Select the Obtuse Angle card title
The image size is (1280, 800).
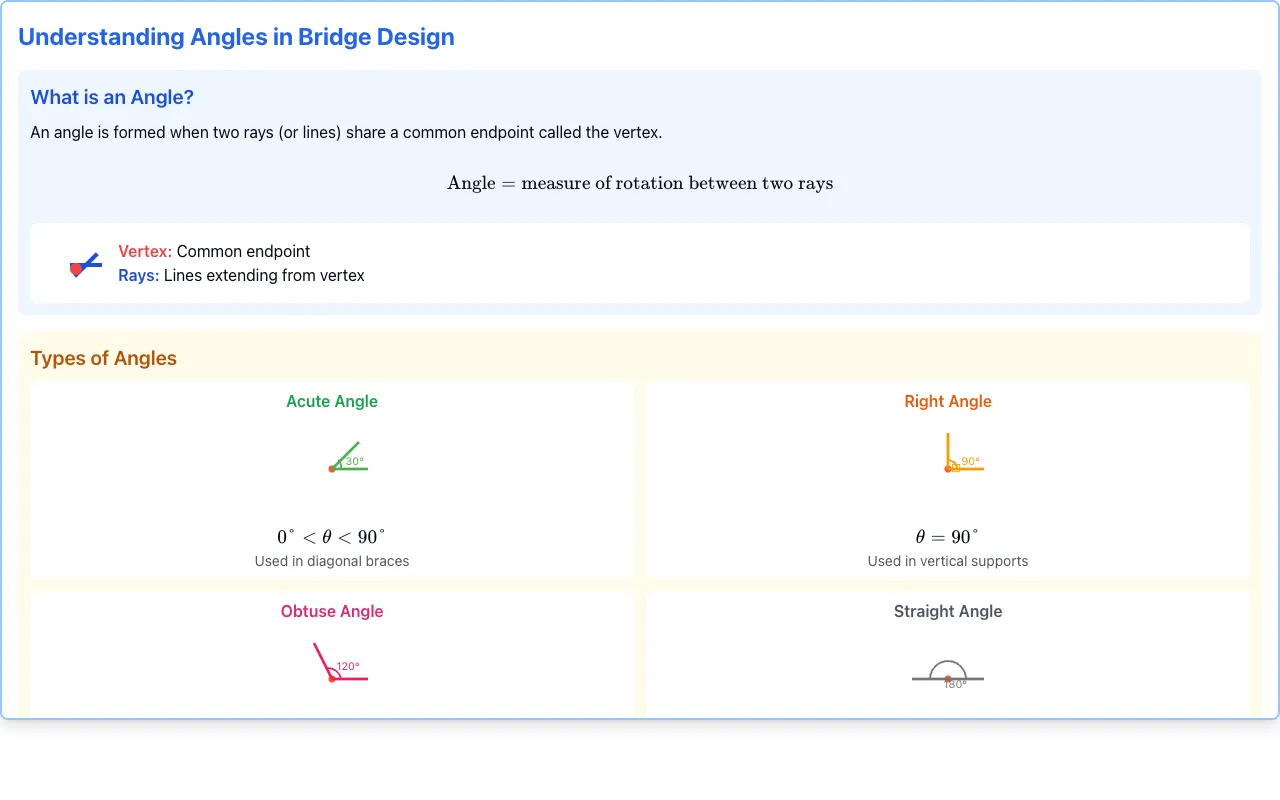[x=332, y=611]
